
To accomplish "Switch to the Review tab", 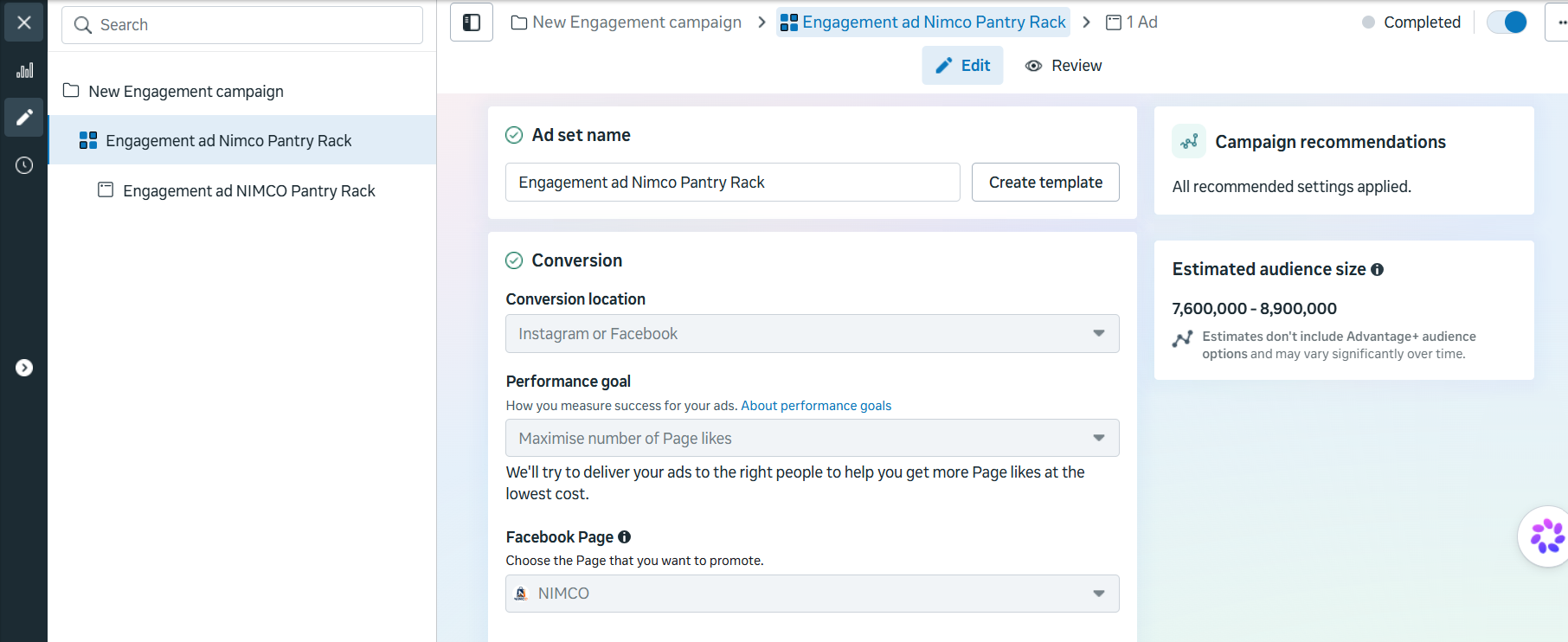I will tap(1063, 66).
